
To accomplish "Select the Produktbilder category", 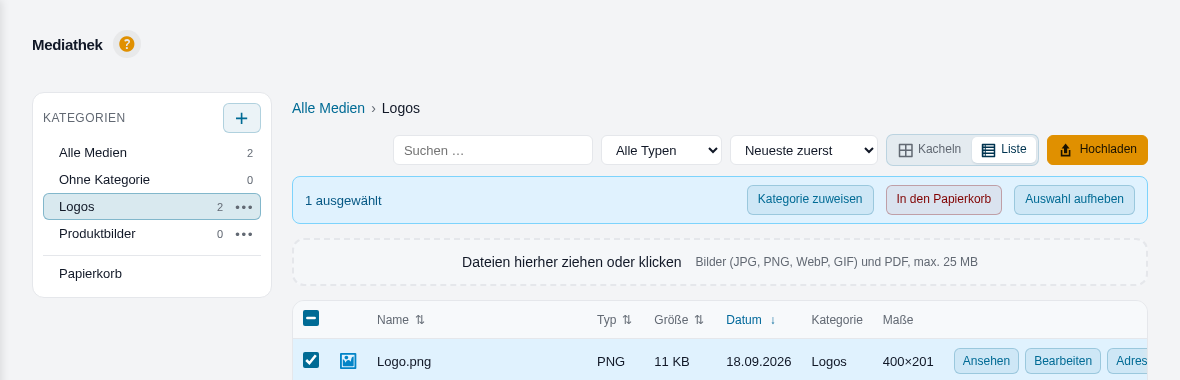I will pos(152,234).
